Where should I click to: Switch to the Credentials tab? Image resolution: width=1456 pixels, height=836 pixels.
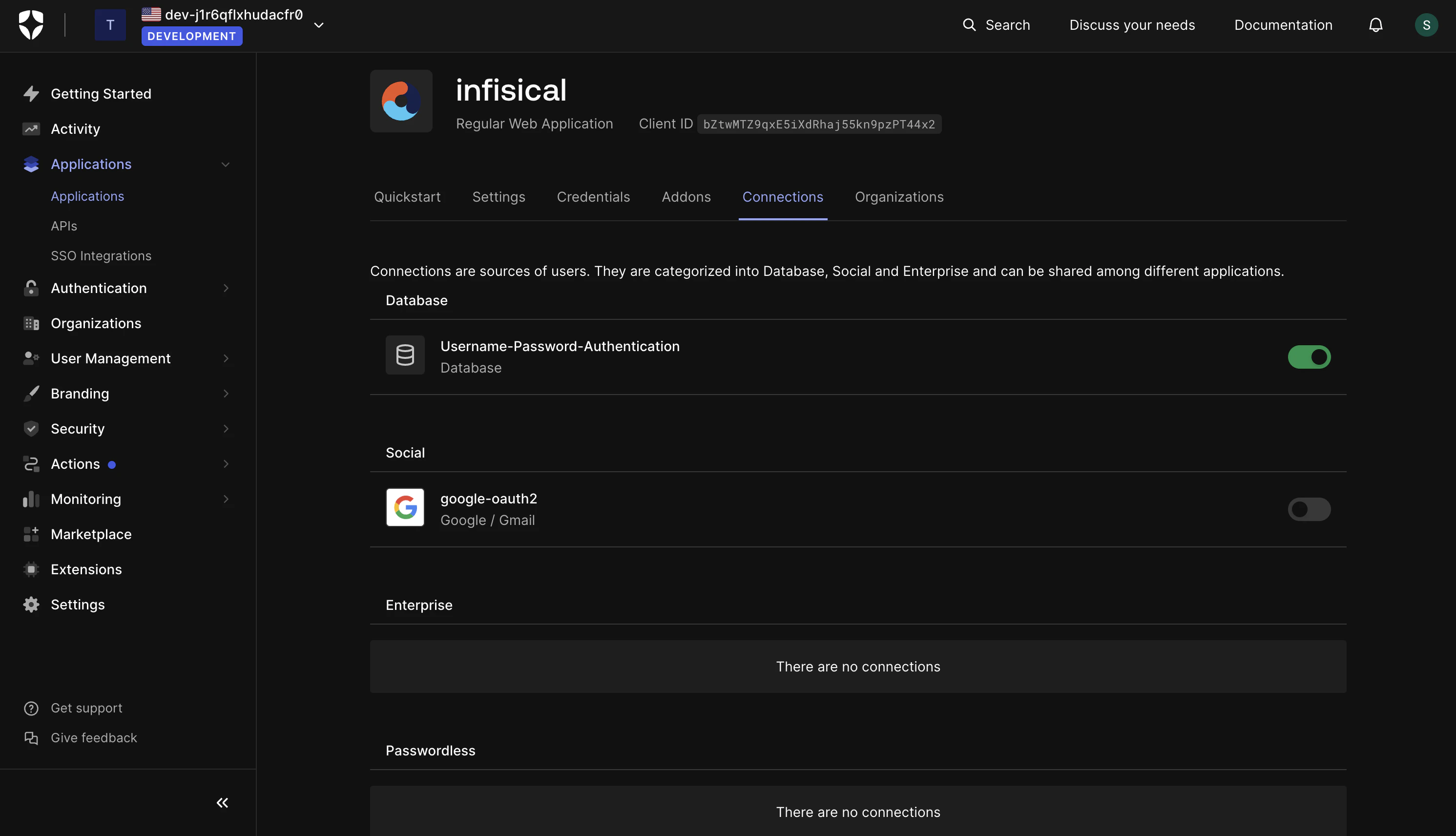pos(594,197)
